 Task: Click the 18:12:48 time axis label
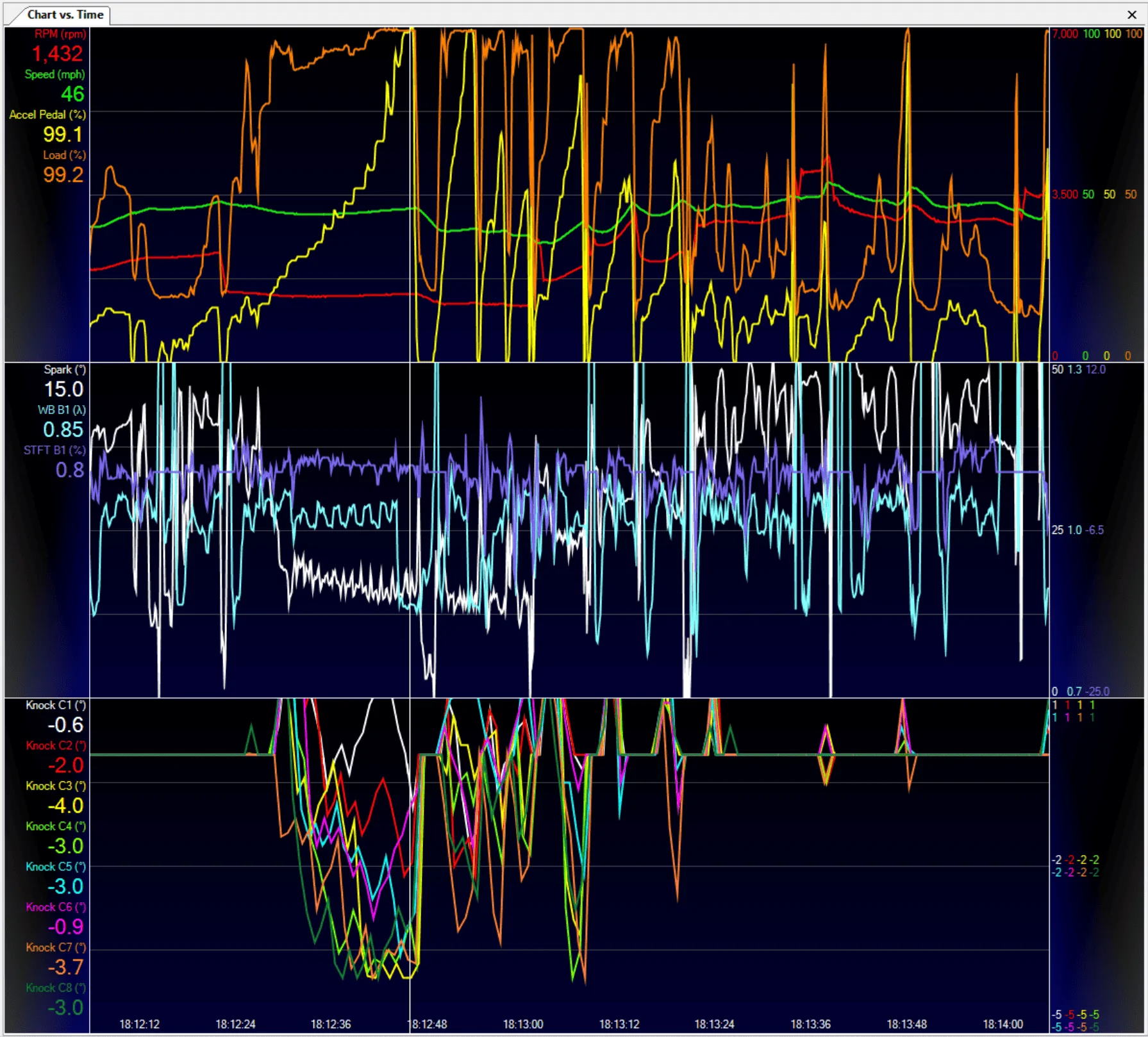pos(427,1024)
